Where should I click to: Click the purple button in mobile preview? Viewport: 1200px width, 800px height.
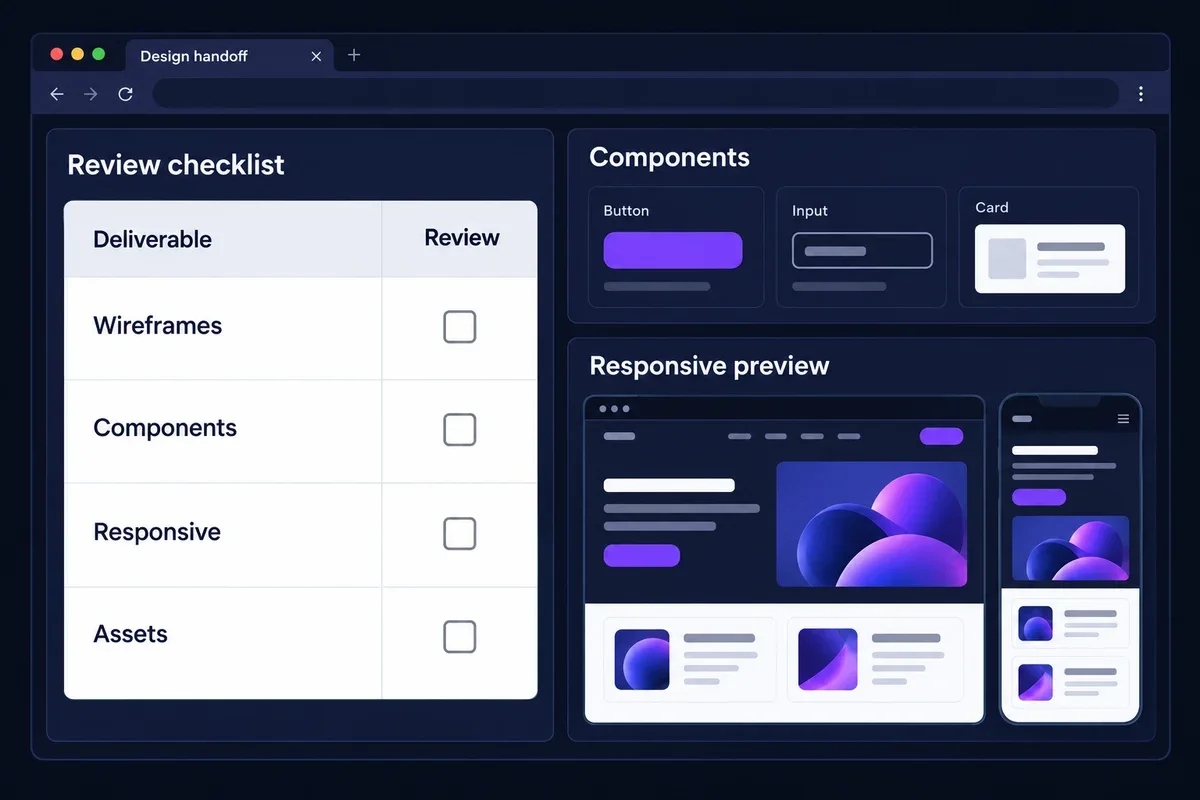1039,497
